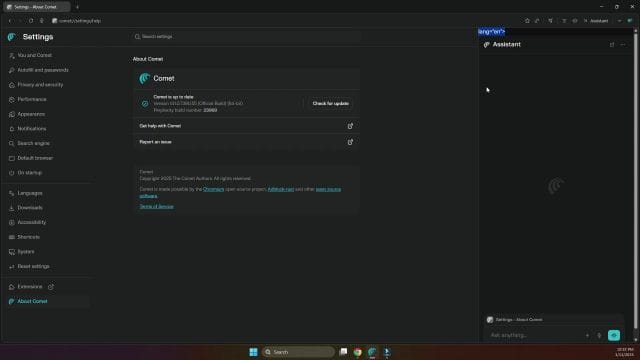This screenshot has width=640, height=360.
Task: Open the Assistant panel more options menu
Action: coord(623,44)
